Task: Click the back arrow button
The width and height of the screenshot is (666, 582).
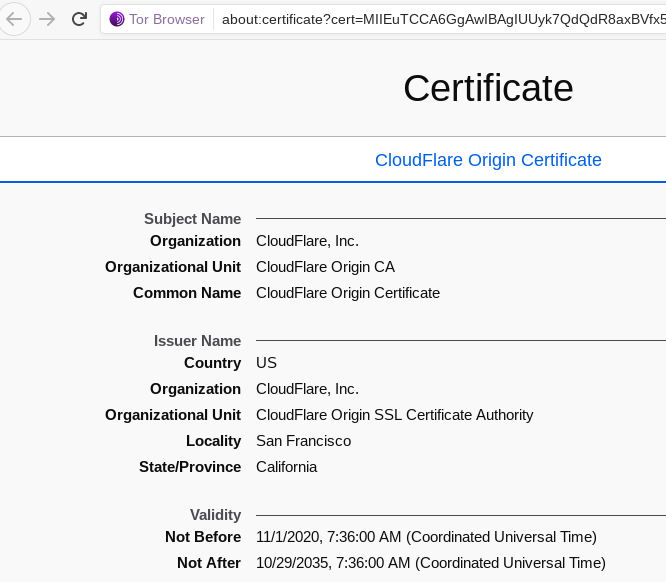Action: pyautogui.click(x=14, y=19)
